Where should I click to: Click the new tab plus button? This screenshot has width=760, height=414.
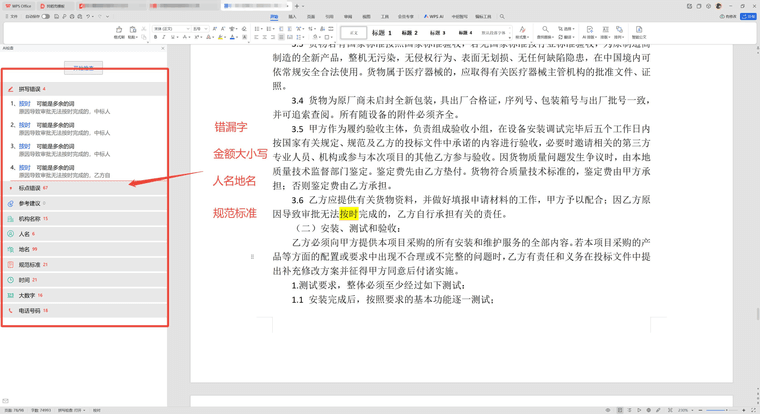(297, 6)
